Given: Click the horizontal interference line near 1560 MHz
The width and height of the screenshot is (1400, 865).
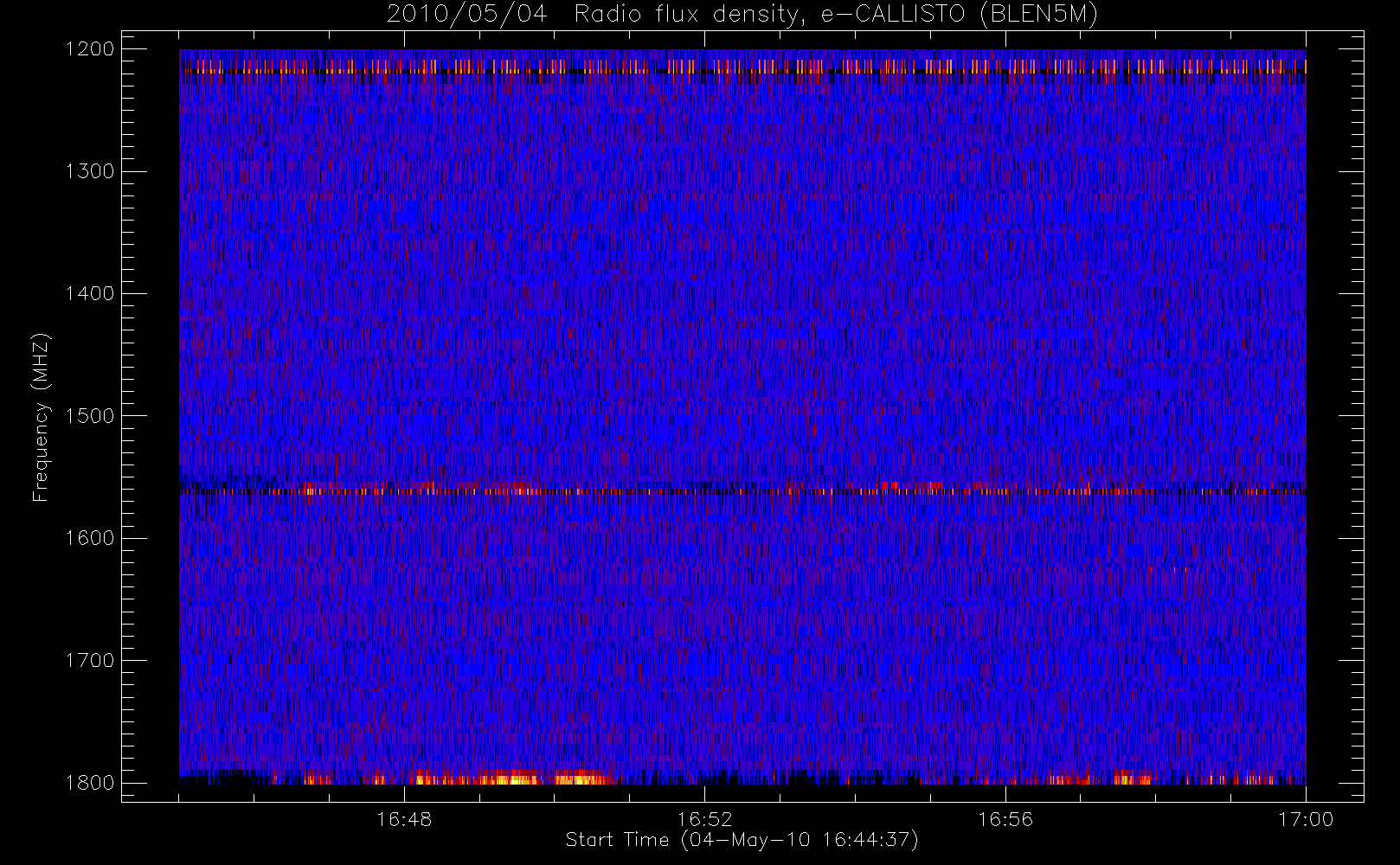Looking at the screenshot, I should [742, 491].
